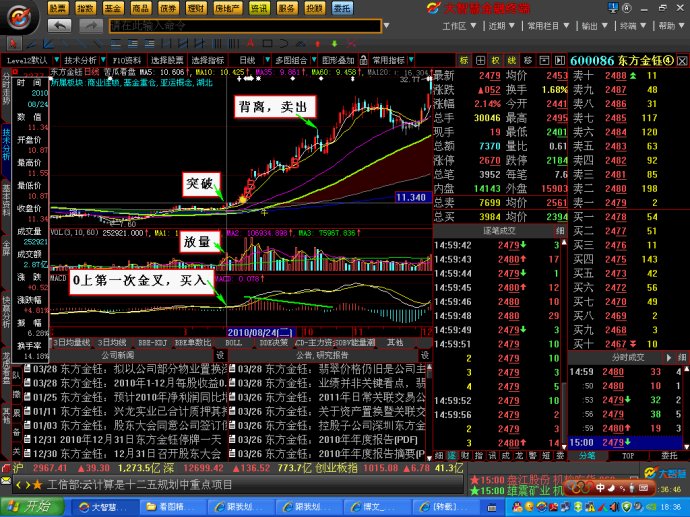
Task: Open the 常用栏目 dropdown menu
Action: point(548,26)
